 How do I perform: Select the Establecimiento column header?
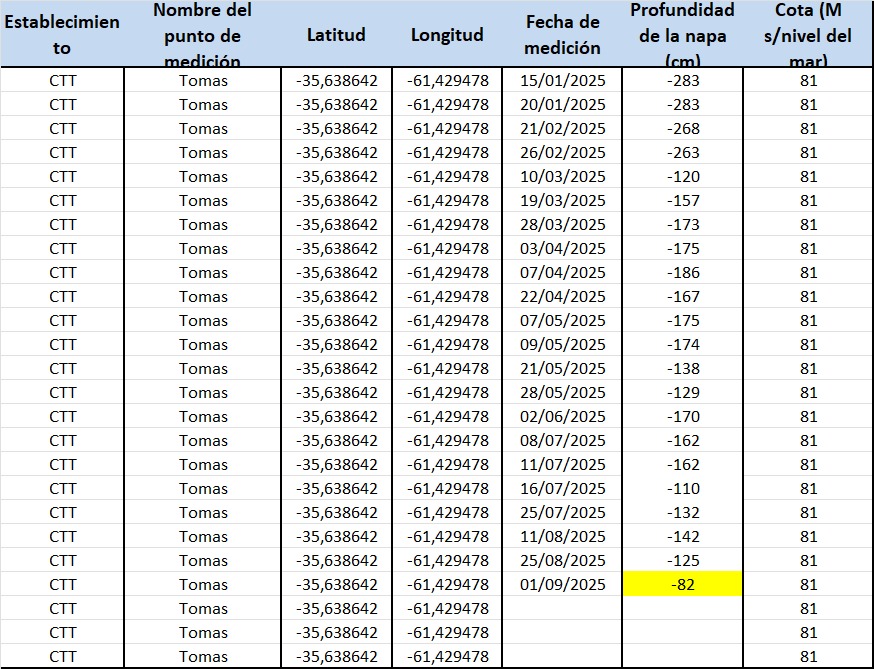(x=62, y=35)
